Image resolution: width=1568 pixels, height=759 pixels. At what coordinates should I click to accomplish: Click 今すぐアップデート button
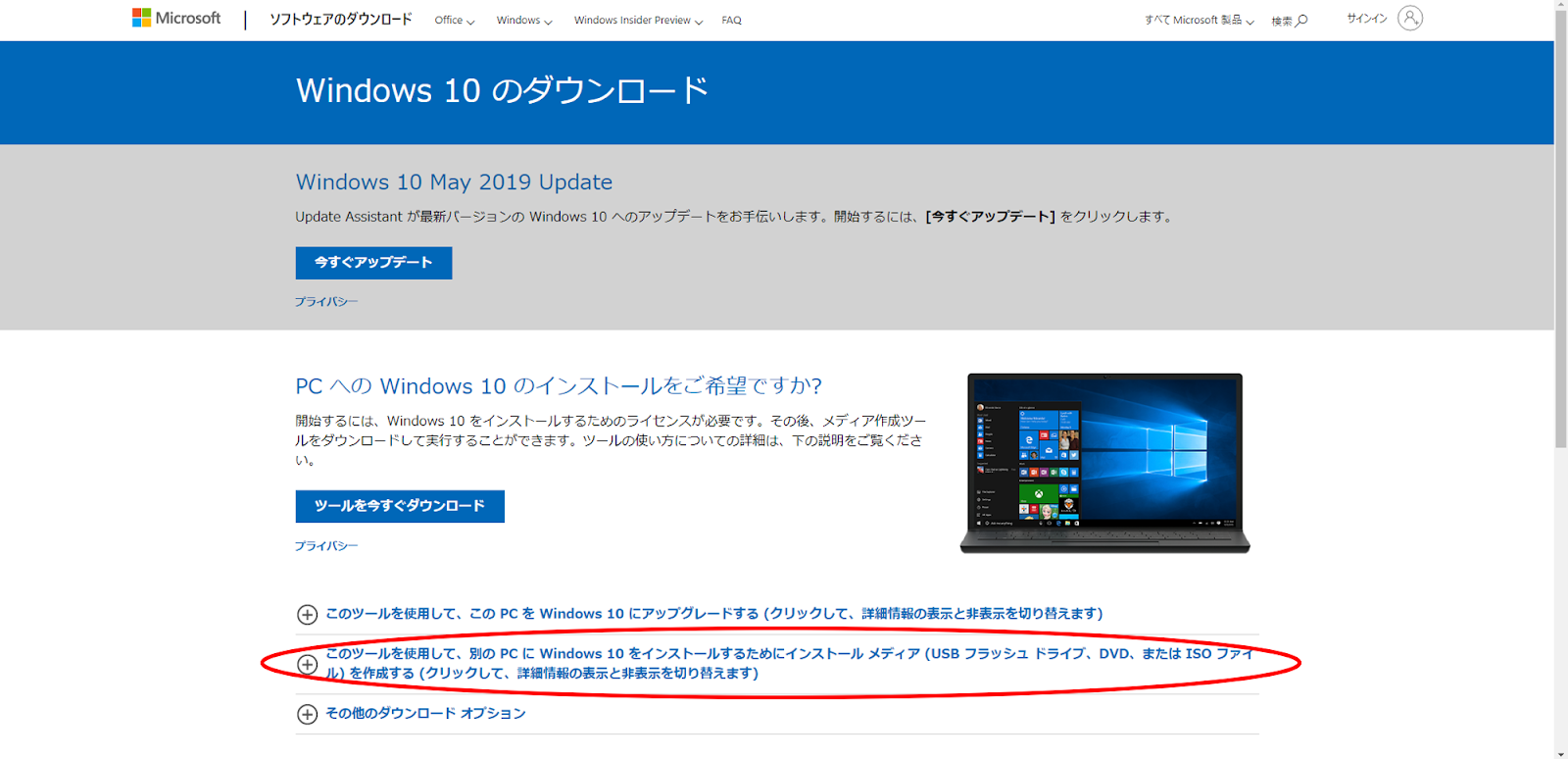(x=373, y=263)
